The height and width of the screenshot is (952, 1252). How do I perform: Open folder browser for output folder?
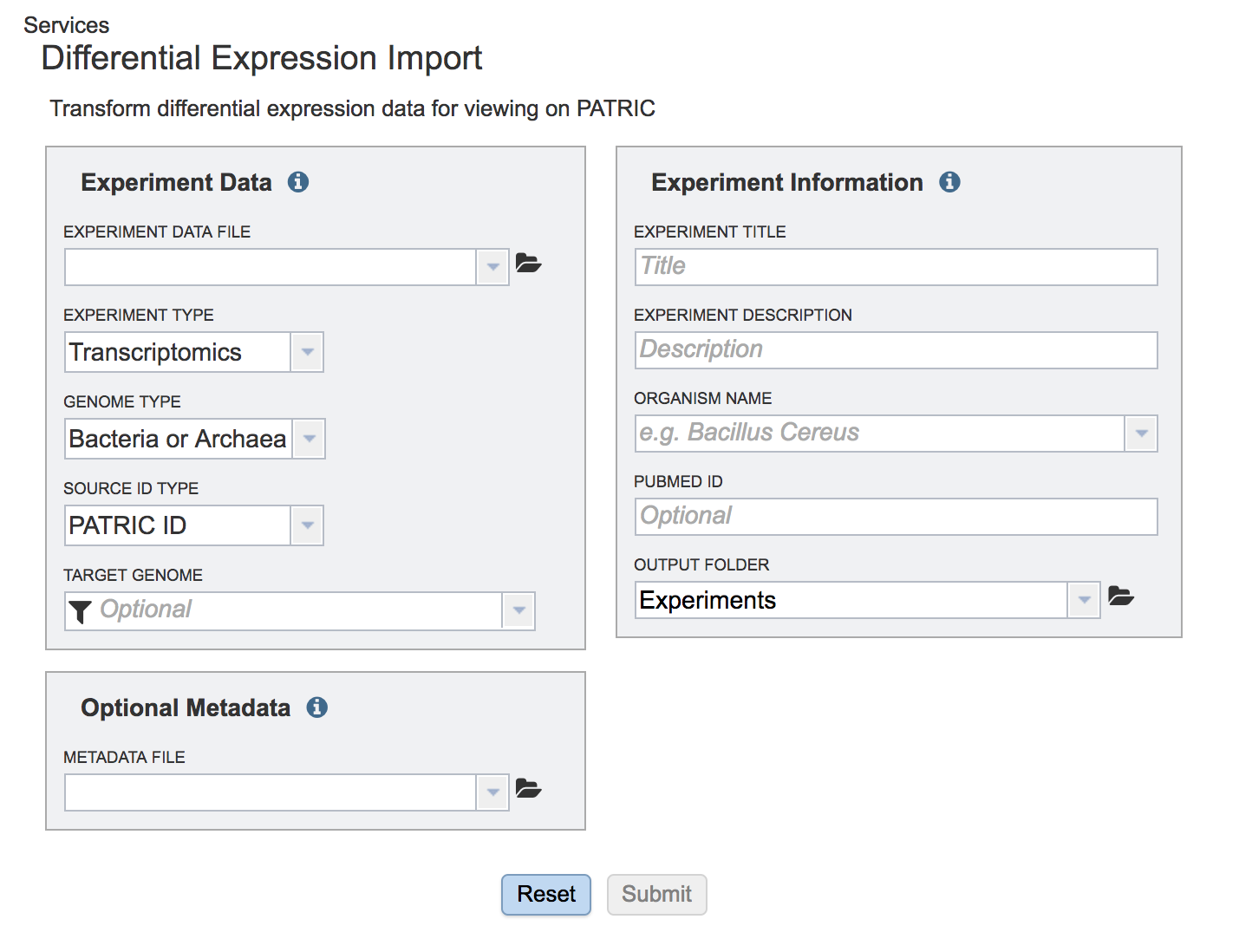click(x=1121, y=597)
